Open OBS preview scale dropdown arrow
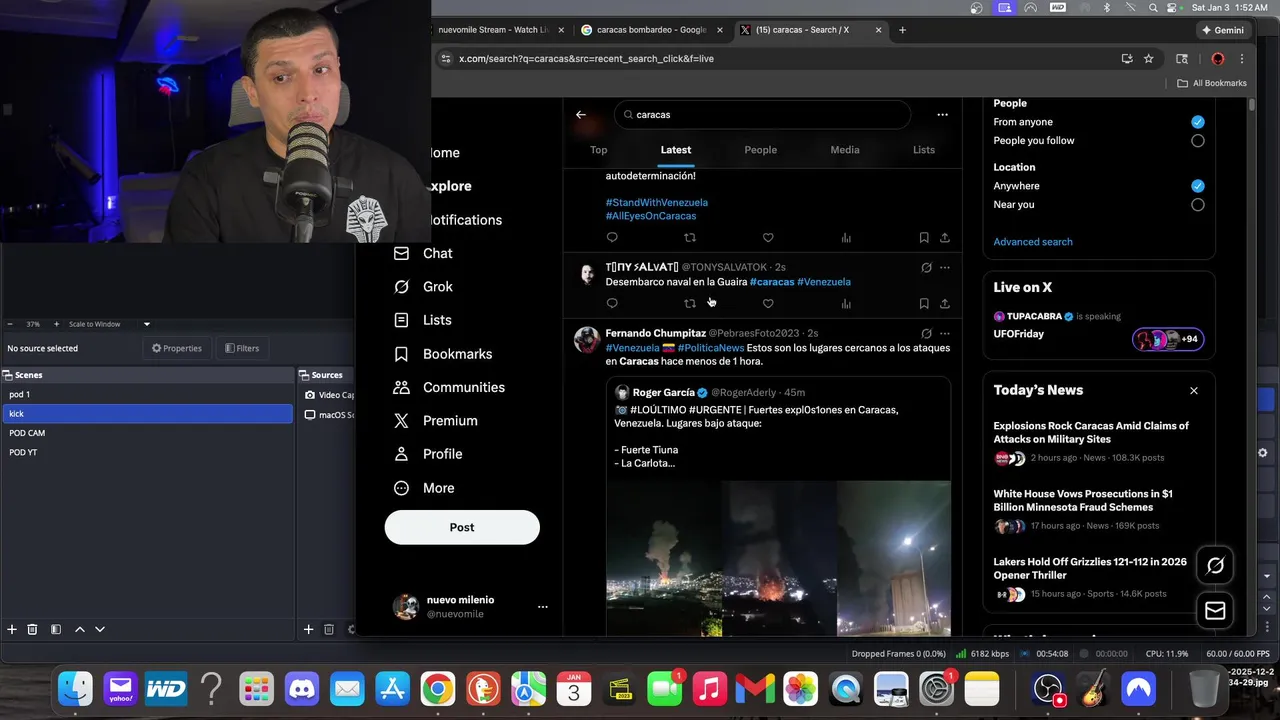The height and width of the screenshot is (720, 1280). (147, 324)
